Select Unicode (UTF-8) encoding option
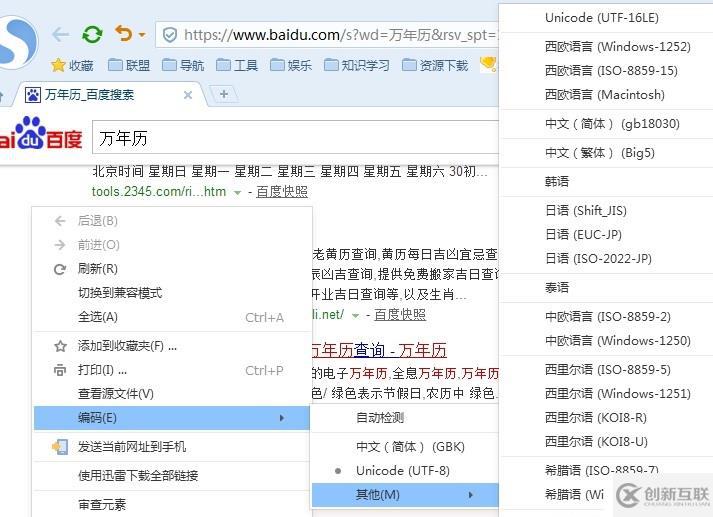713x517 pixels. [405, 471]
